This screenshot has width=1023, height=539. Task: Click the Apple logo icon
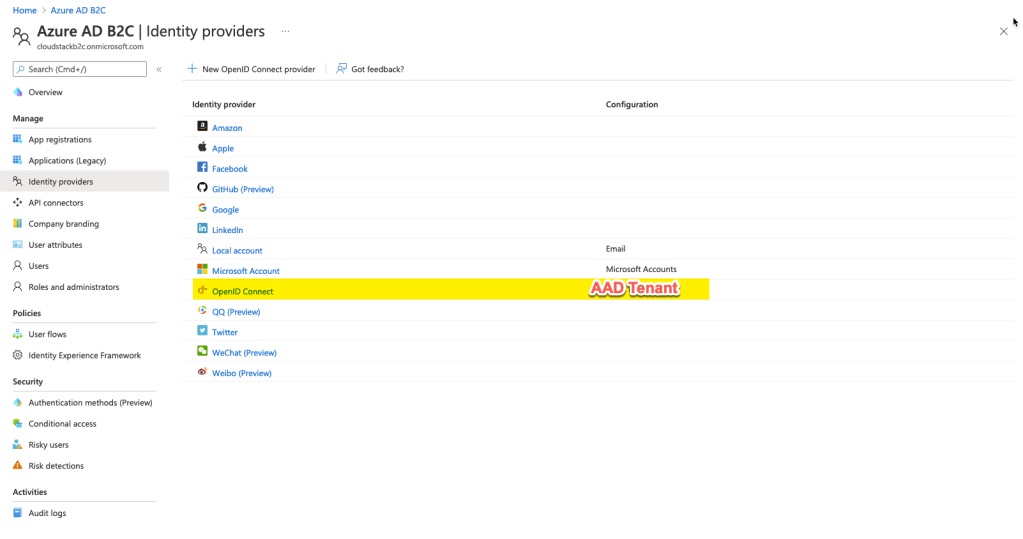tap(202, 147)
